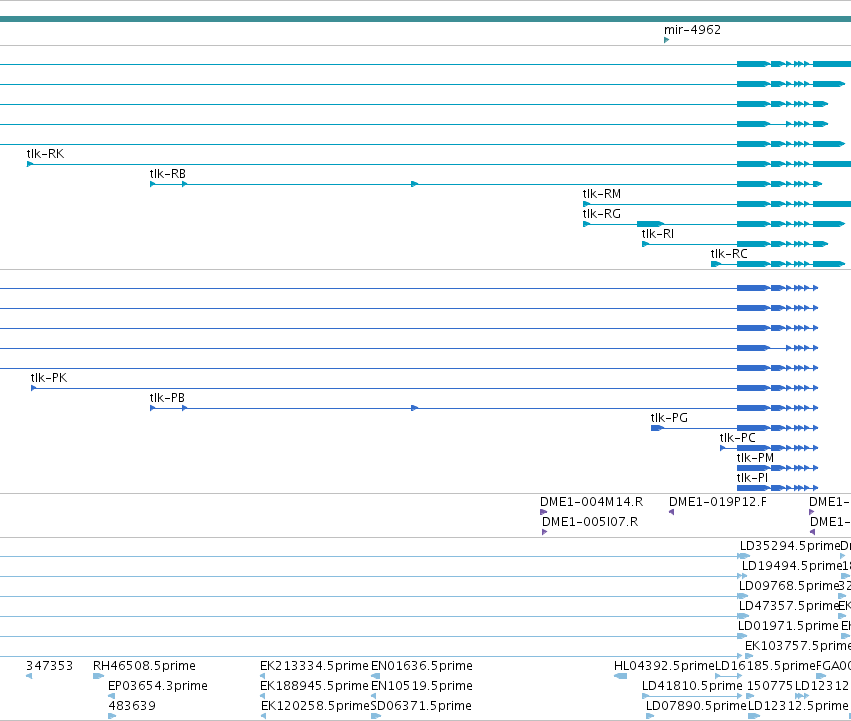The image size is (851, 721).
Task: Click the tlk-RM transcript label
Action: coord(601,194)
